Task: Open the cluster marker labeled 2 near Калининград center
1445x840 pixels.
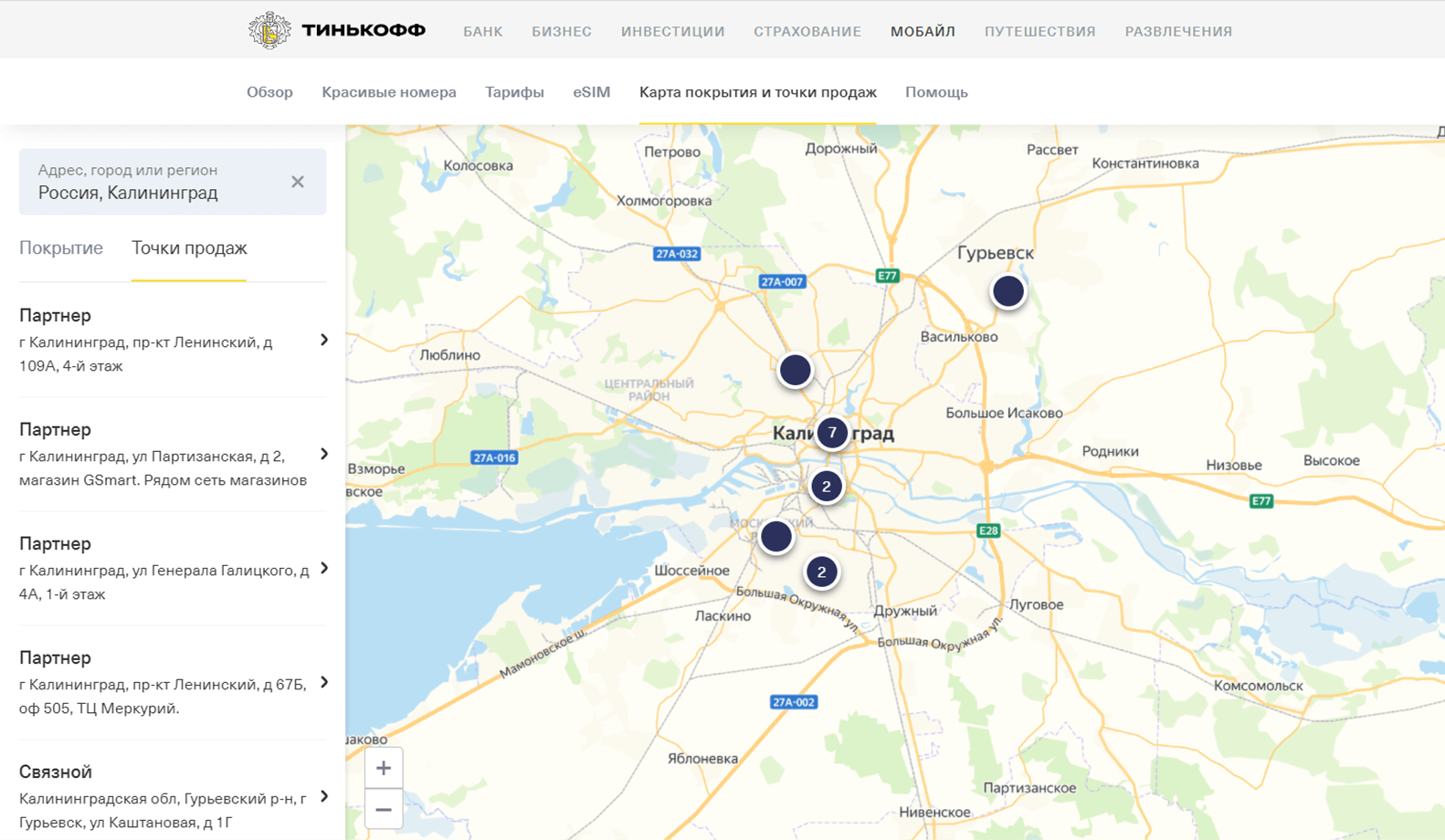Action: coord(827,486)
